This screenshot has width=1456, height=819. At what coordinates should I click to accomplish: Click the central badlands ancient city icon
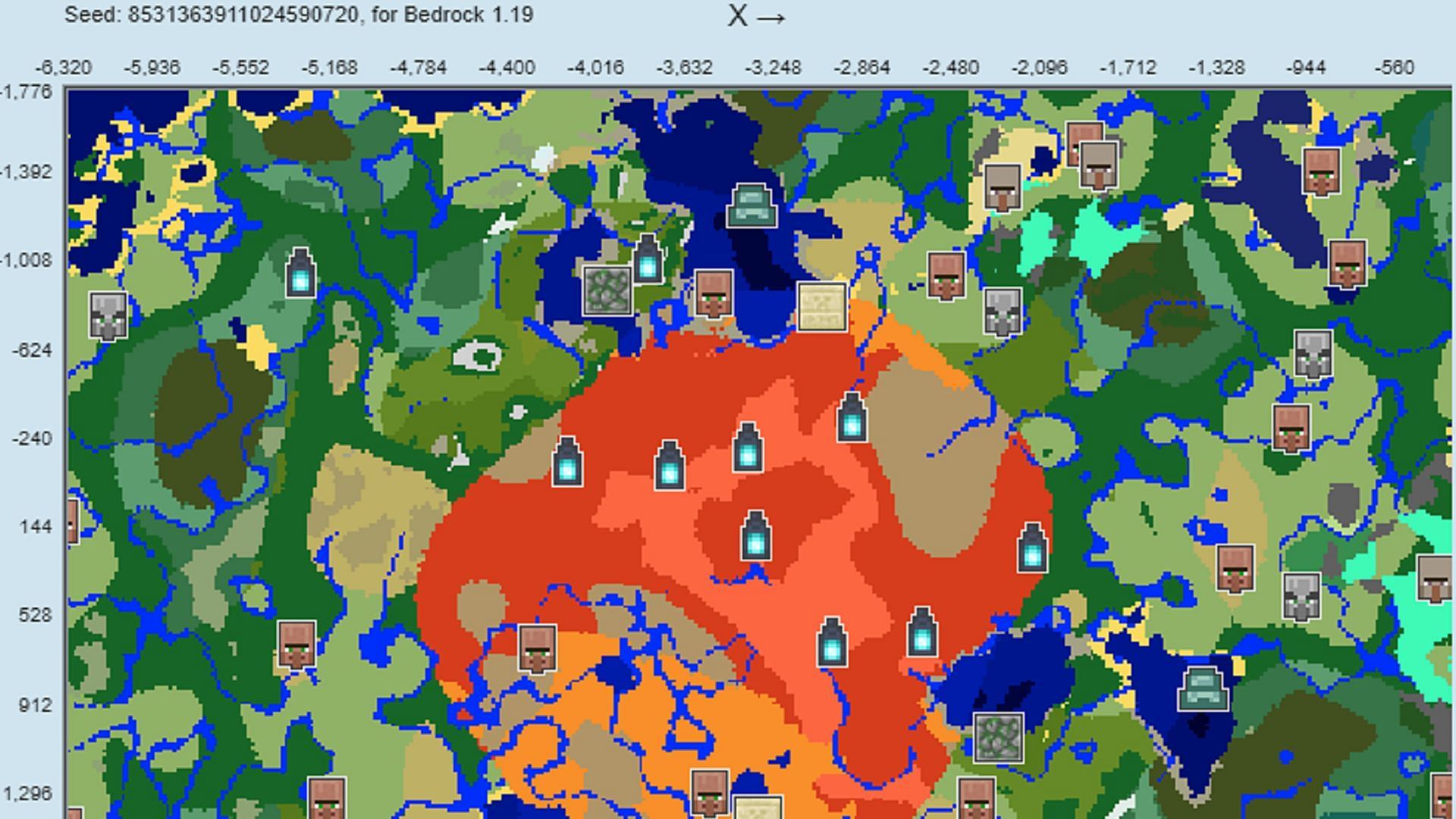coord(755,535)
